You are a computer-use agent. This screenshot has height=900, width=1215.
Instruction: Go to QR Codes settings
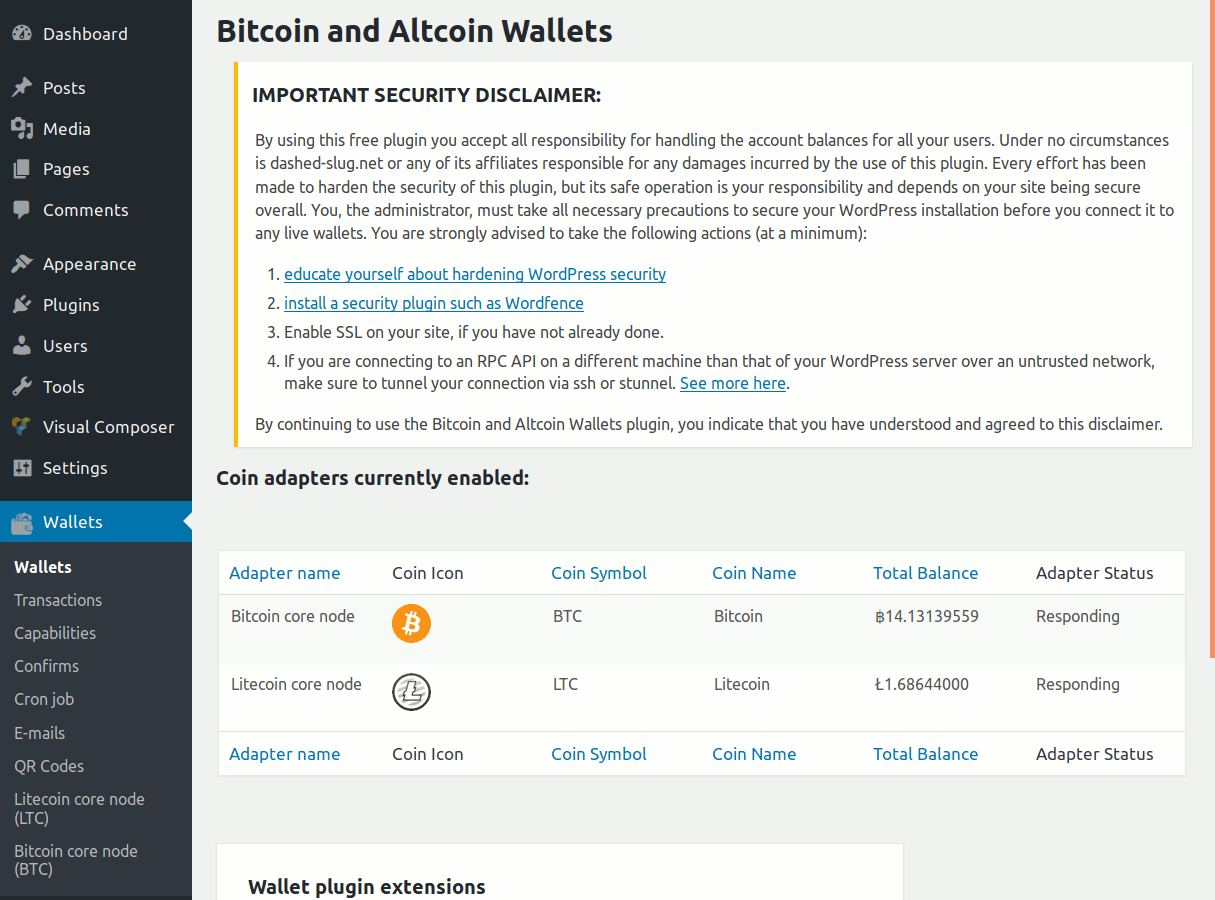[49, 766]
